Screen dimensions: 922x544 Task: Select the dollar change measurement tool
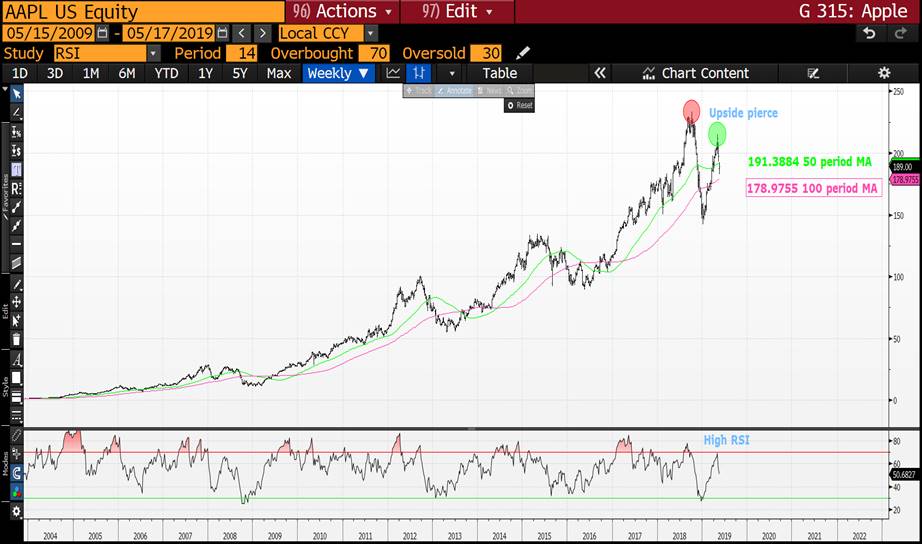click(x=16, y=151)
